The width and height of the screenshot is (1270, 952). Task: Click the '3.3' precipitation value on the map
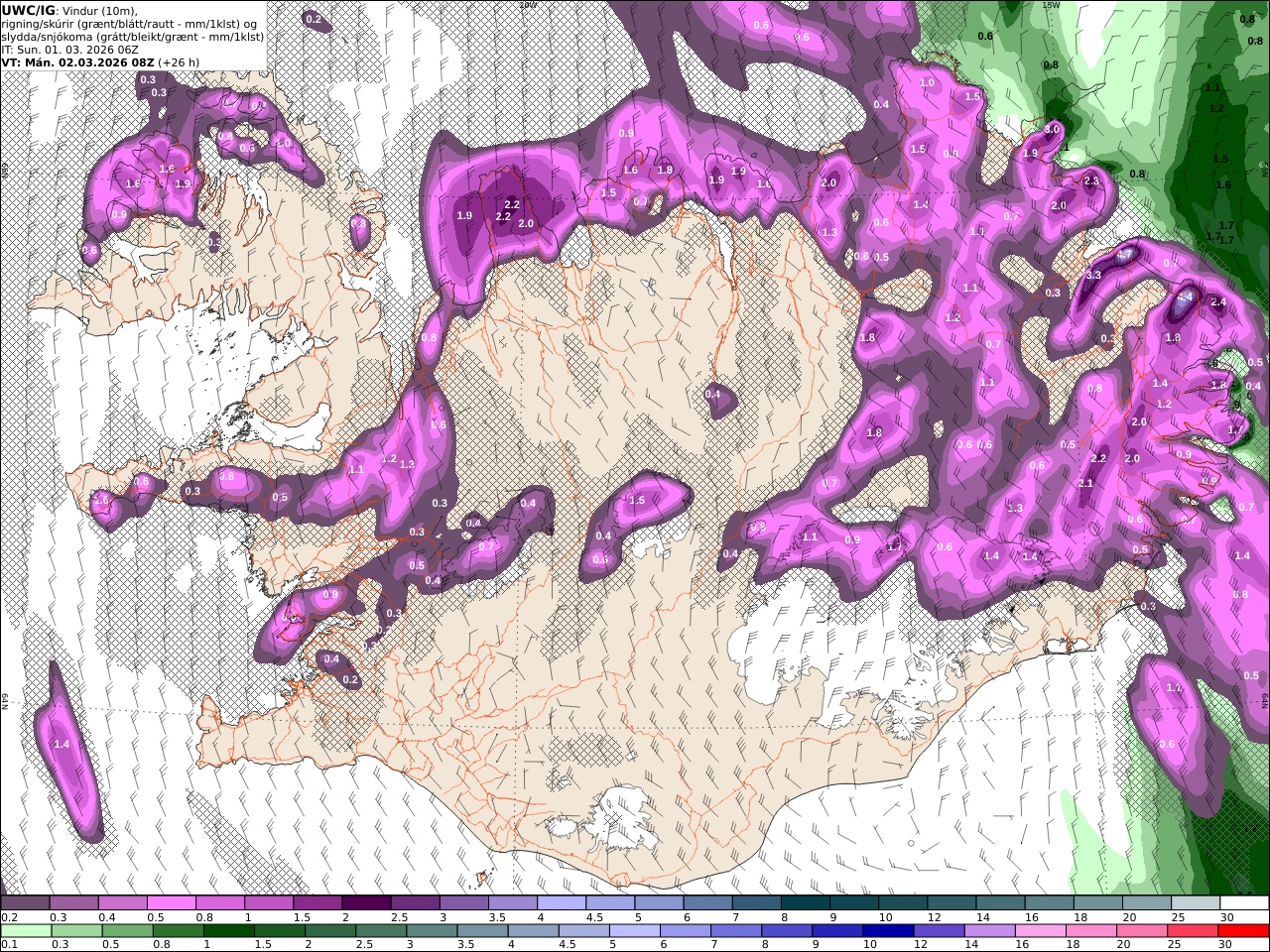tap(1093, 275)
